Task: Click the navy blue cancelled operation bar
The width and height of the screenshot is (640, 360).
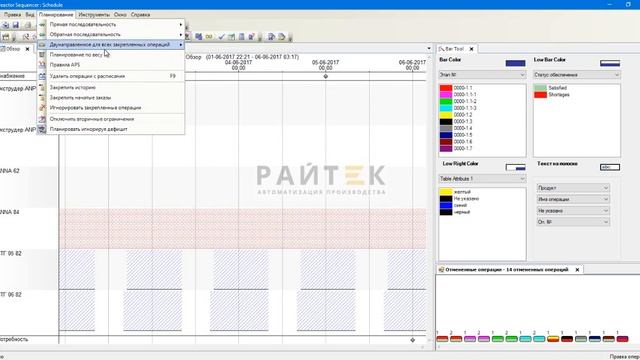Action: [x=595, y=339]
